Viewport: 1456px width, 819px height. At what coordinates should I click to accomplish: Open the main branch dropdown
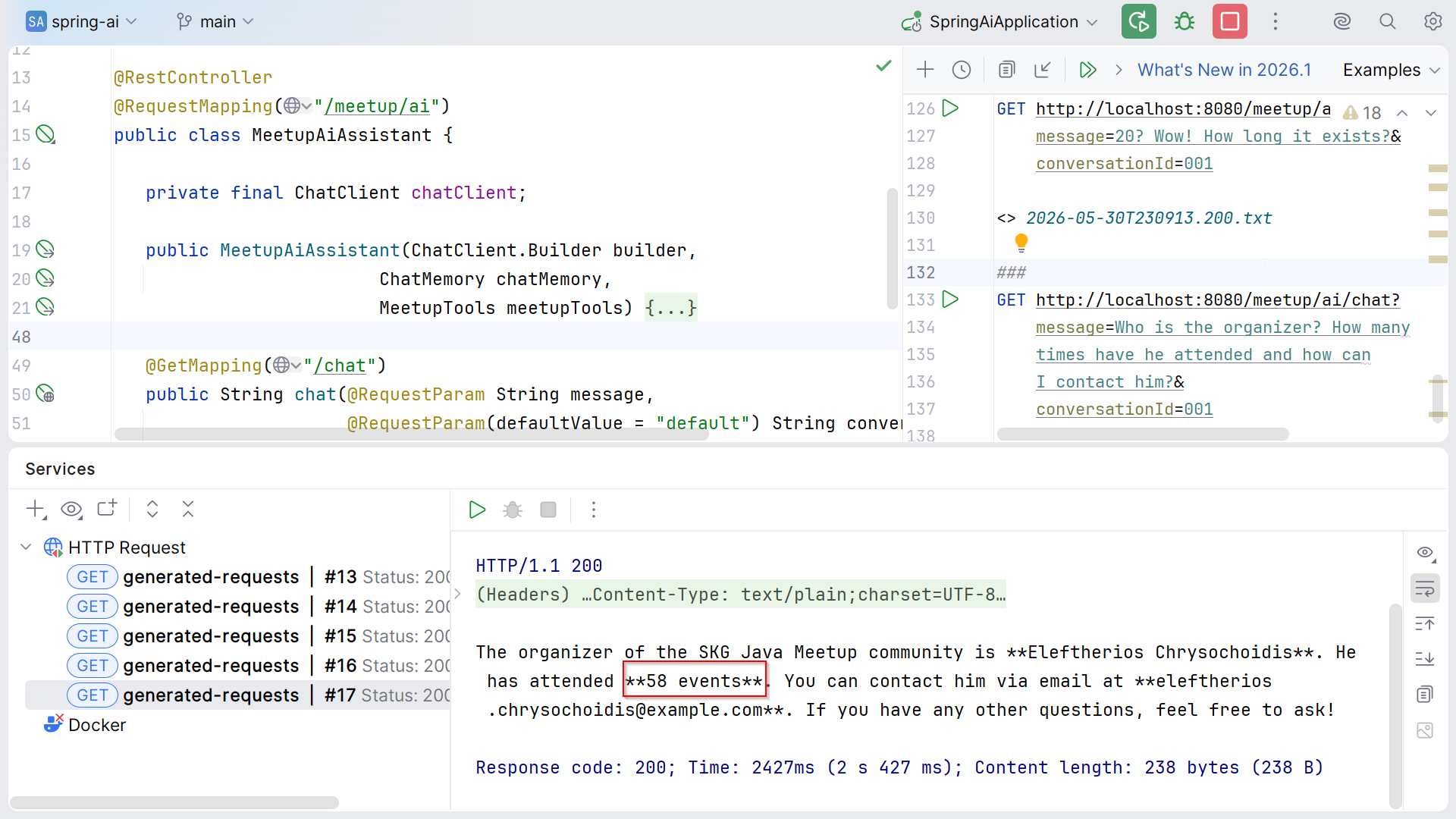coord(215,21)
